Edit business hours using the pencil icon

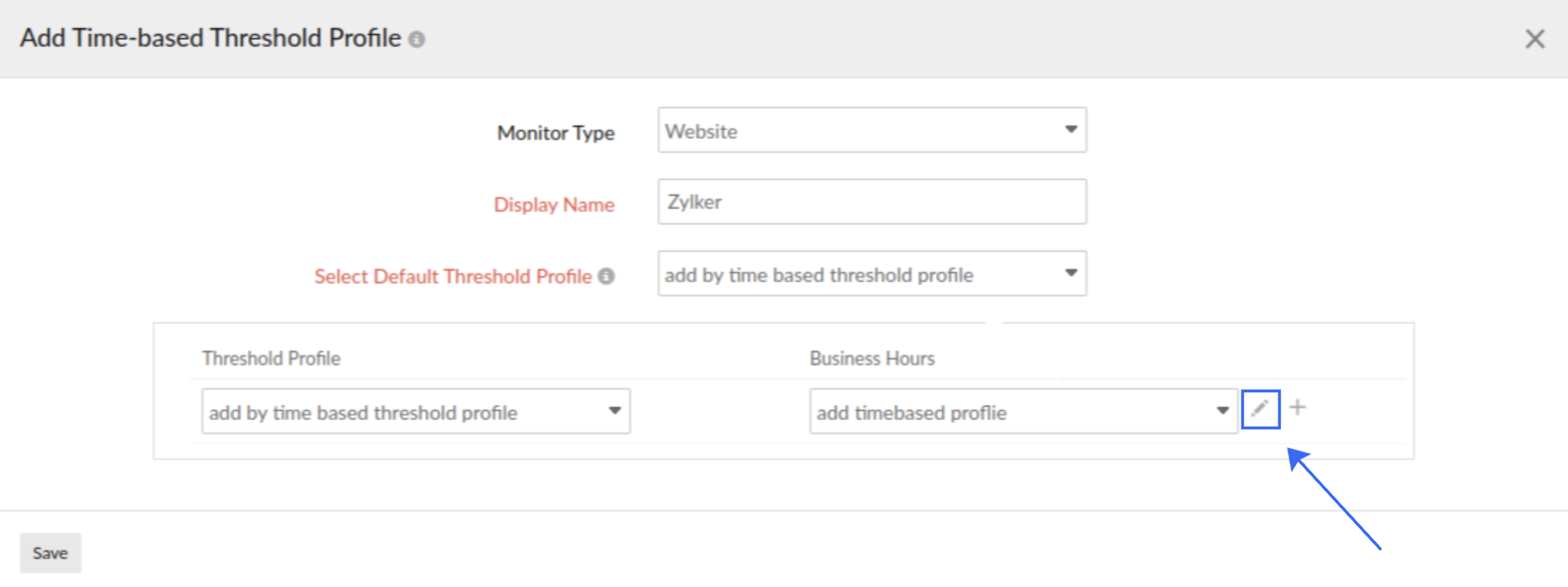(x=1260, y=409)
